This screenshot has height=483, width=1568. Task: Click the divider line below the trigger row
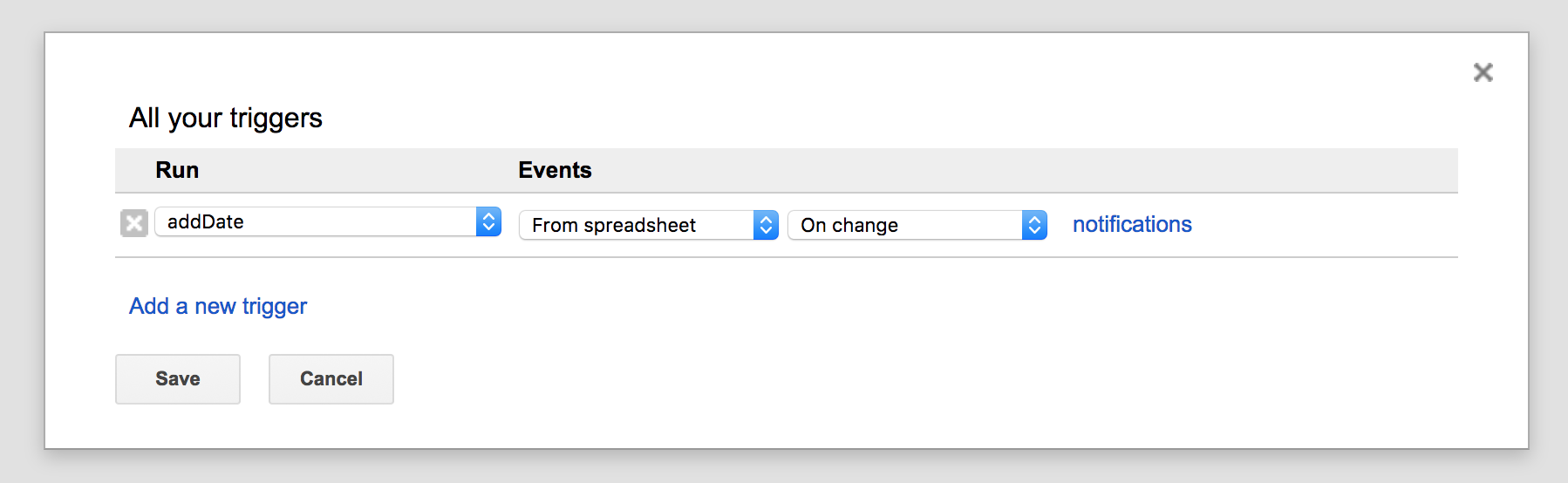tap(785, 257)
